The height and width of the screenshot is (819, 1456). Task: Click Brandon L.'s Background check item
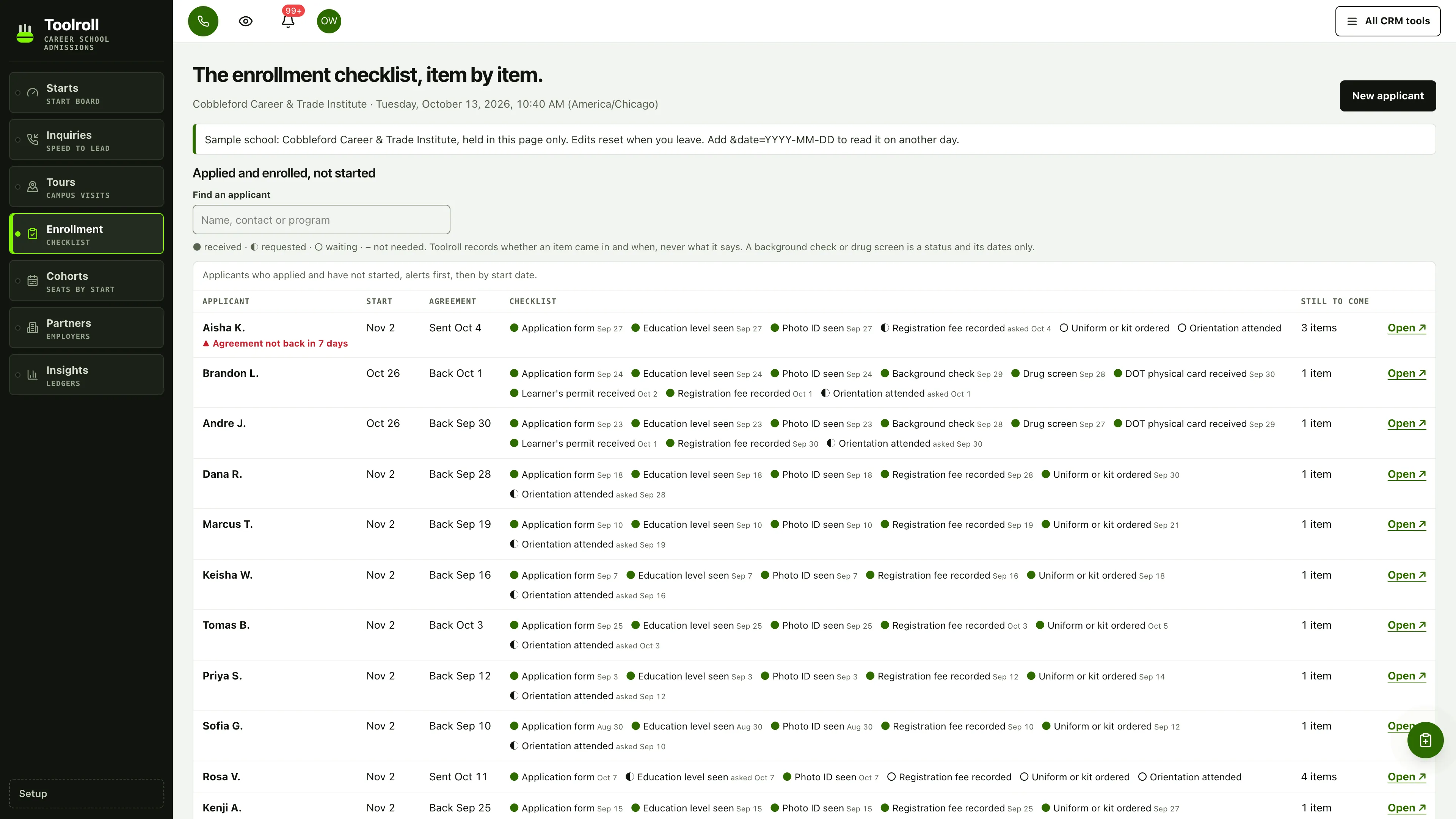click(941, 373)
